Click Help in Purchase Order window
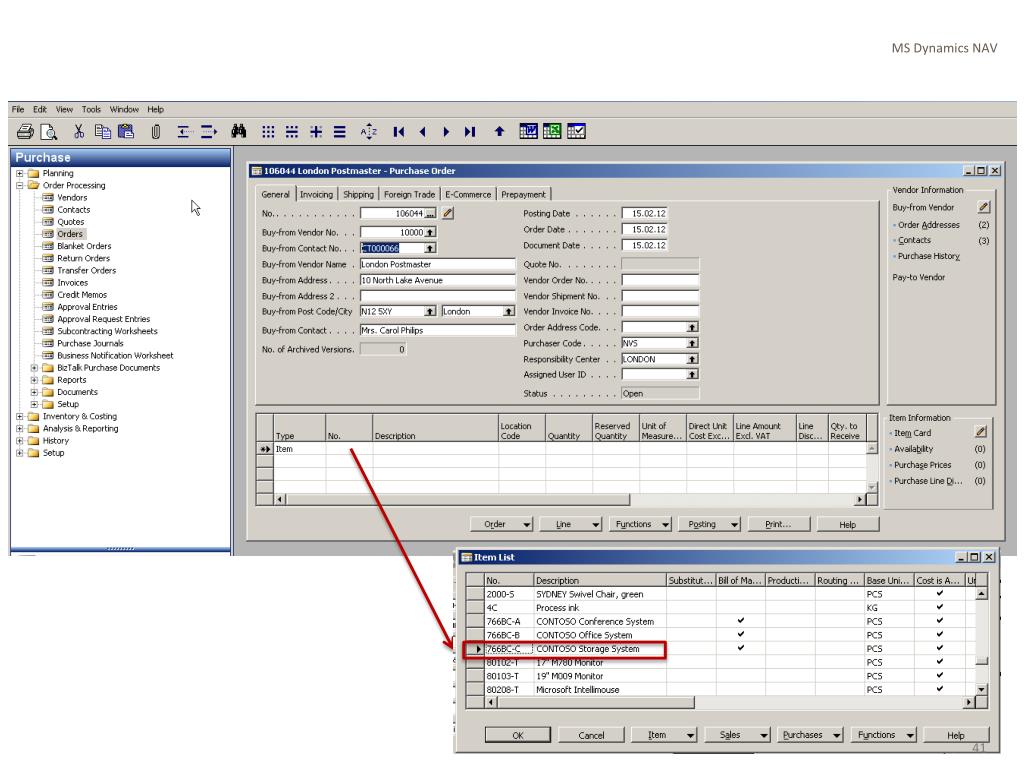This screenshot has height=768, width=1024. click(x=848, y=524)
